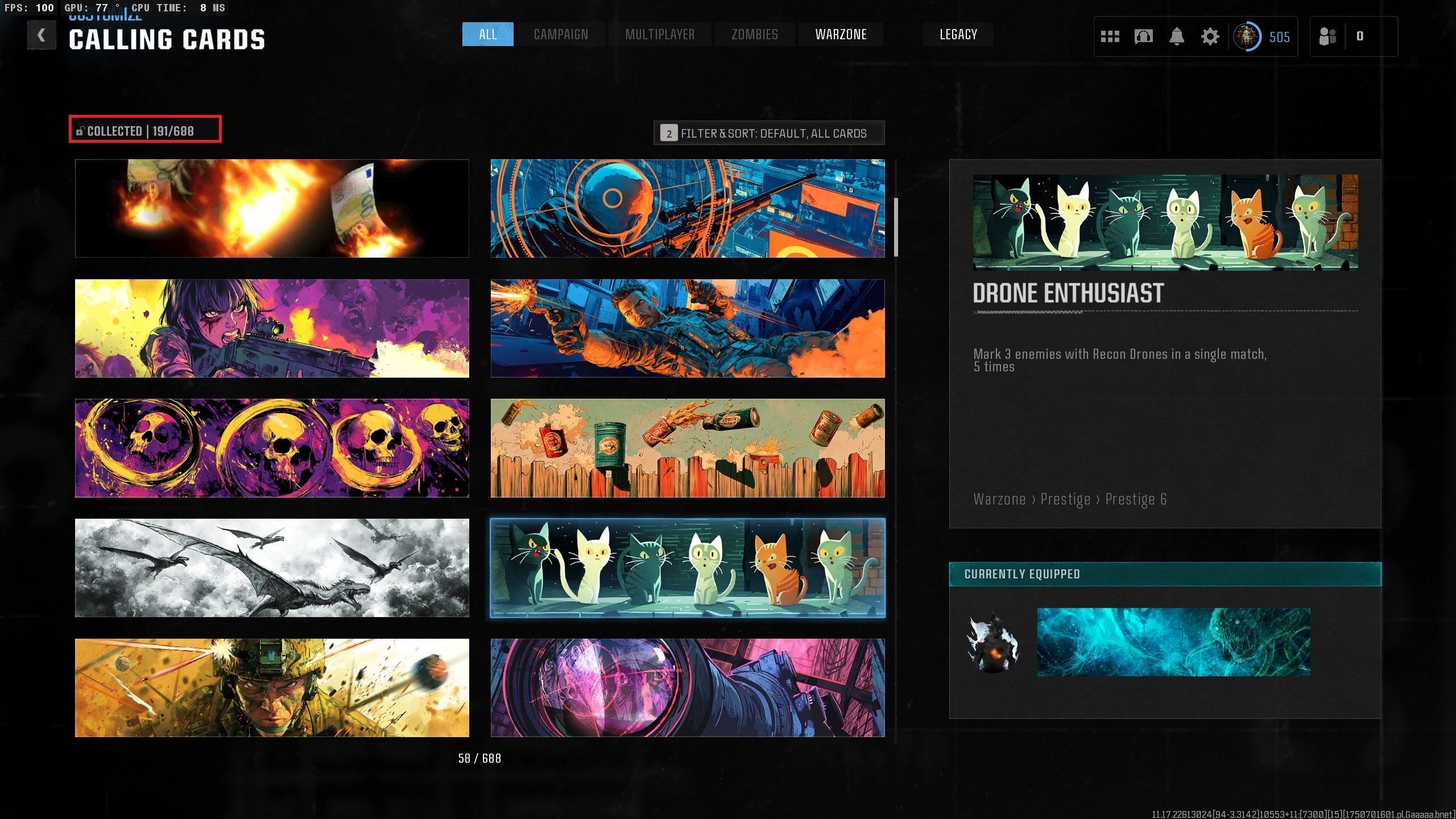Open the Legacy tab
This screenshot has height=819, width=1456.
958,35
